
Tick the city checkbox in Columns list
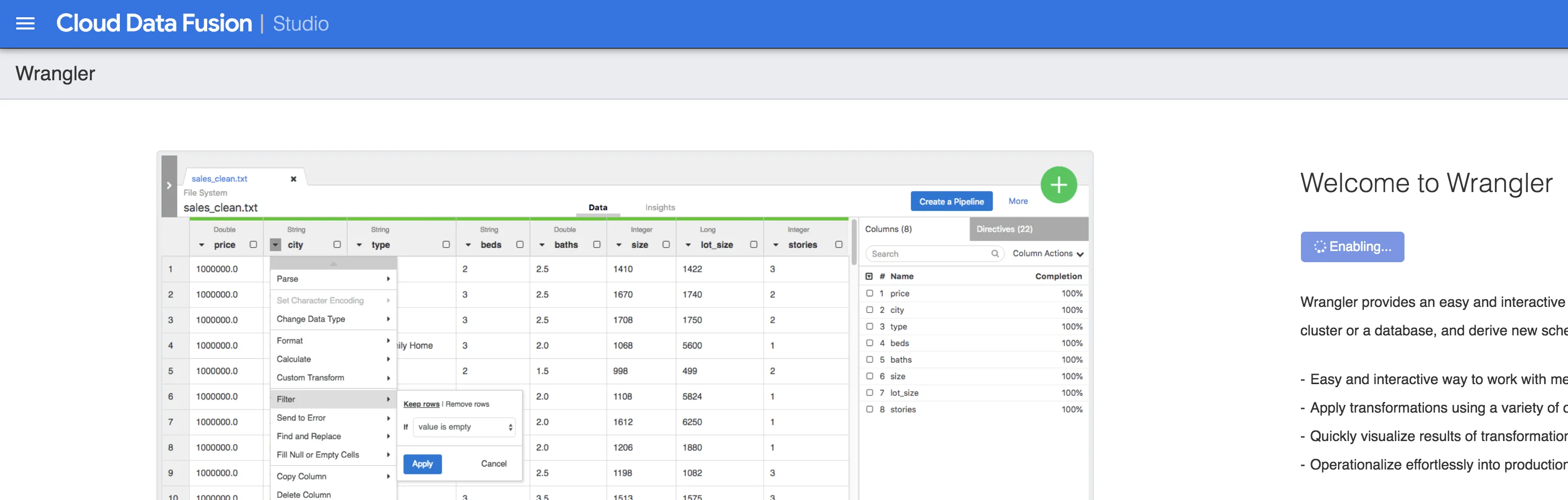pos(870,310)
